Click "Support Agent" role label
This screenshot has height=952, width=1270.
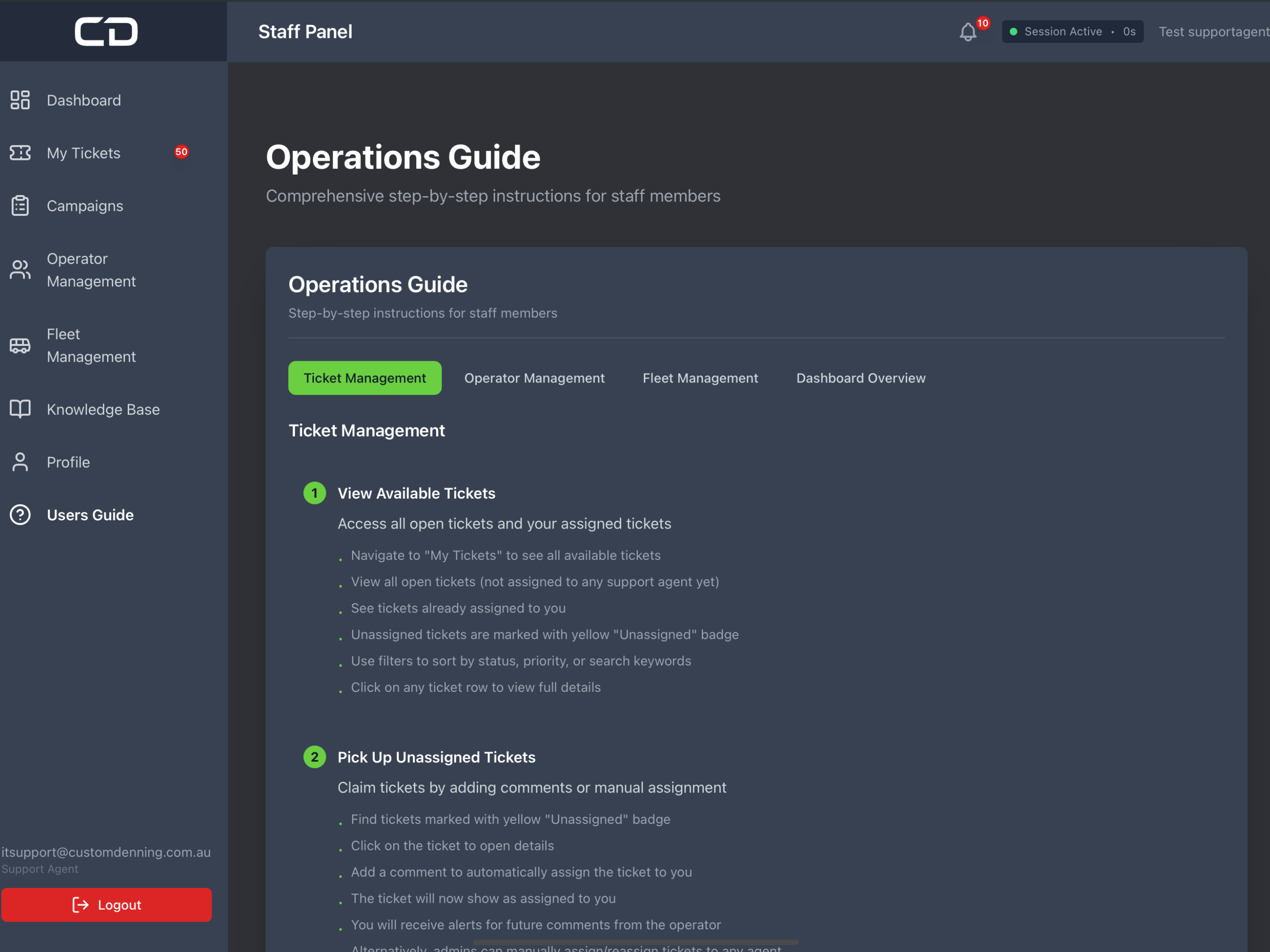(x=40, y=869)
